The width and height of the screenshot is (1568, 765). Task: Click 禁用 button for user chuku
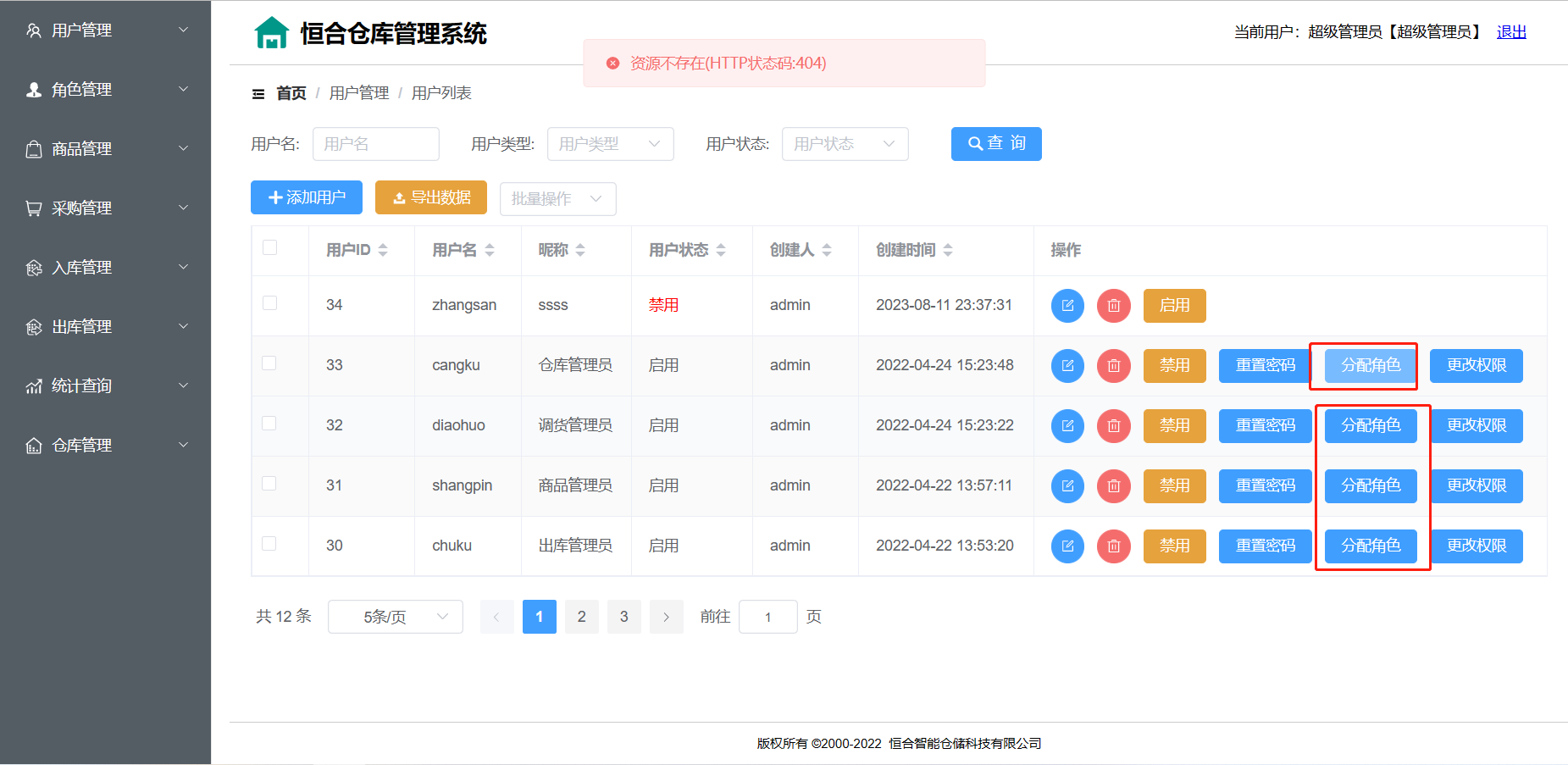pos(1175,546)
